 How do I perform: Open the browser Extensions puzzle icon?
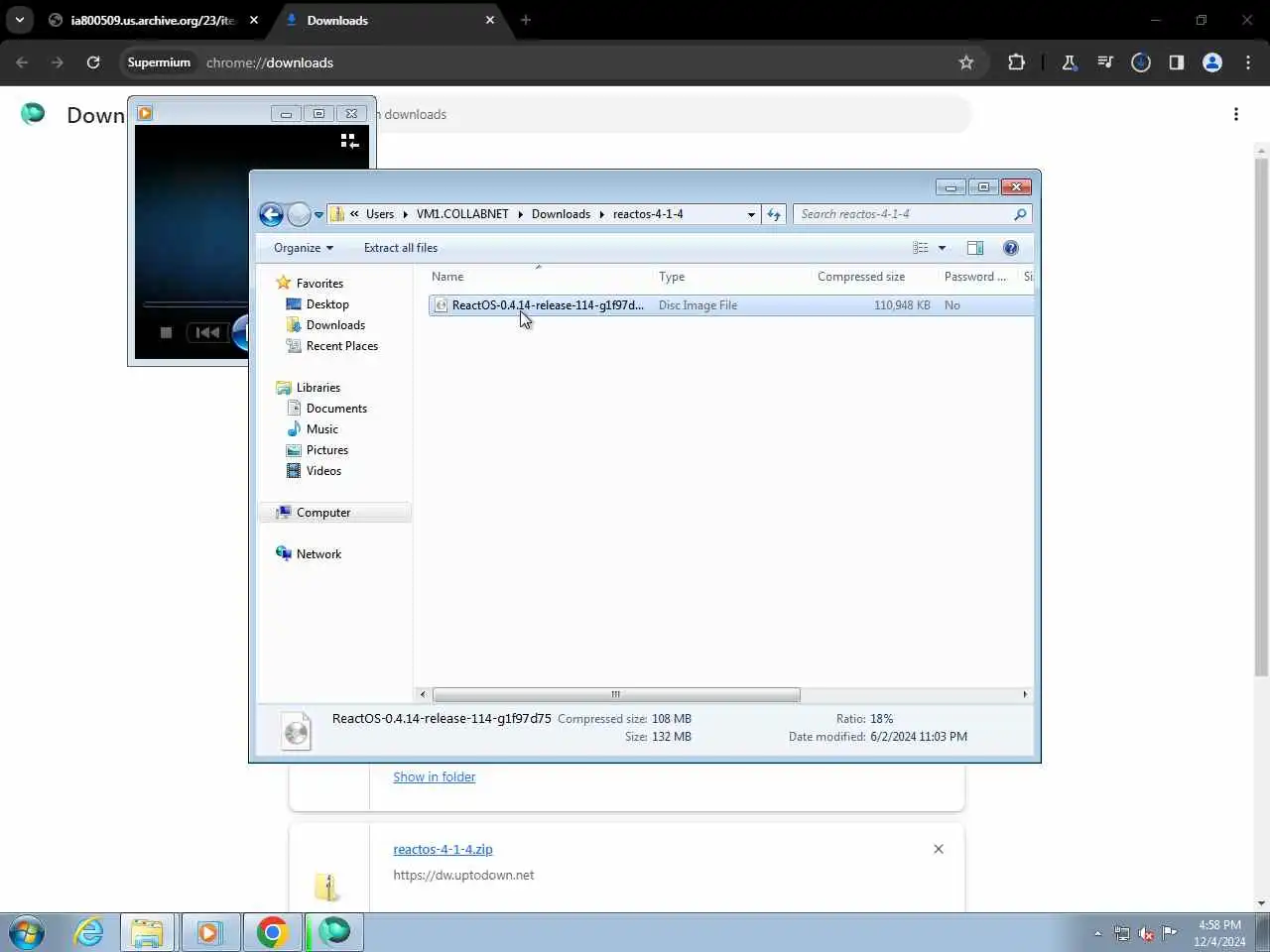click(x=1016, y=62)
